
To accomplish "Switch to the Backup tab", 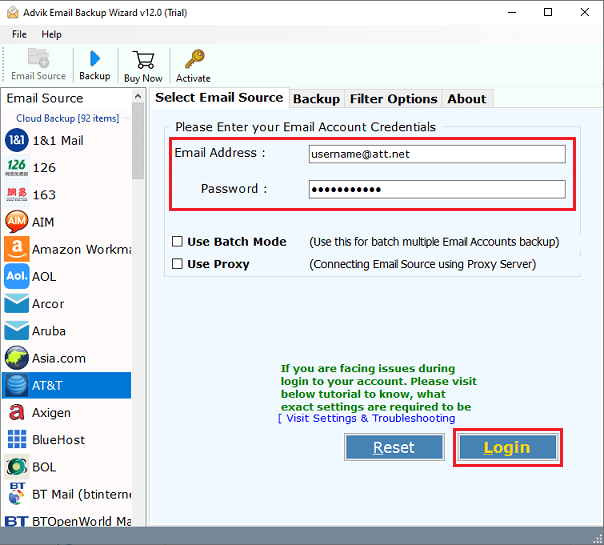I will 316,99.
